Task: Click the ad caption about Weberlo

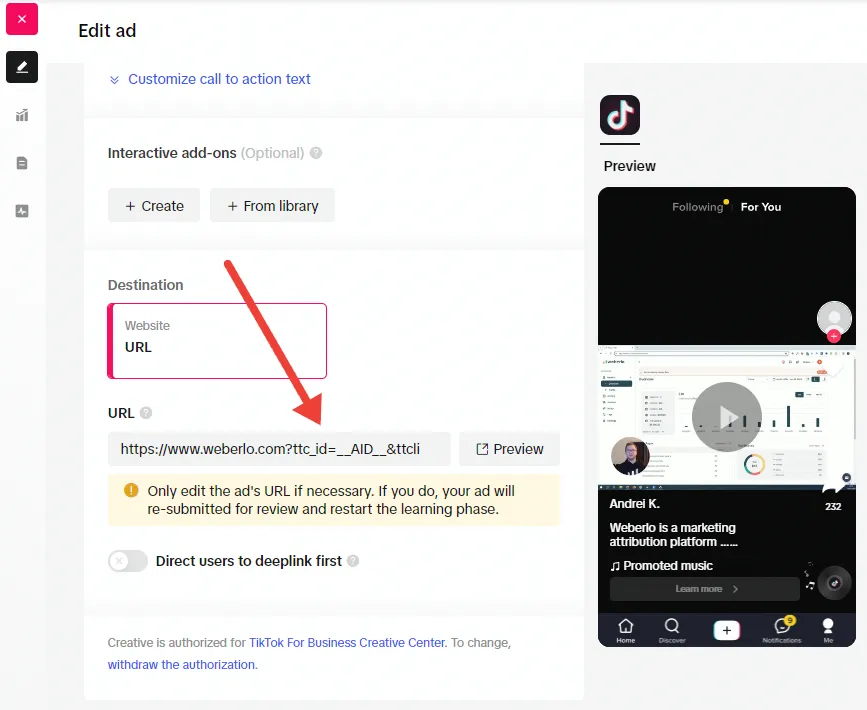Action: click(673, 535)
